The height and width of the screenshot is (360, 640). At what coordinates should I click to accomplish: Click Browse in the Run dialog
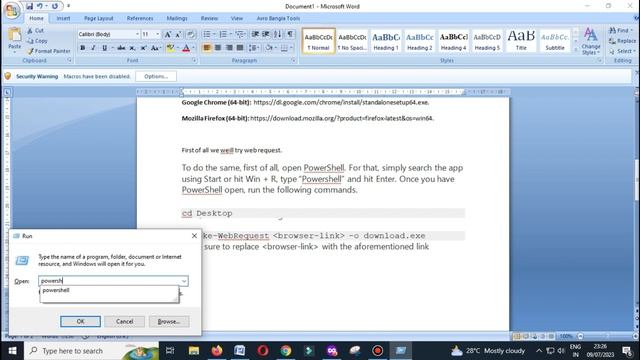169,321
